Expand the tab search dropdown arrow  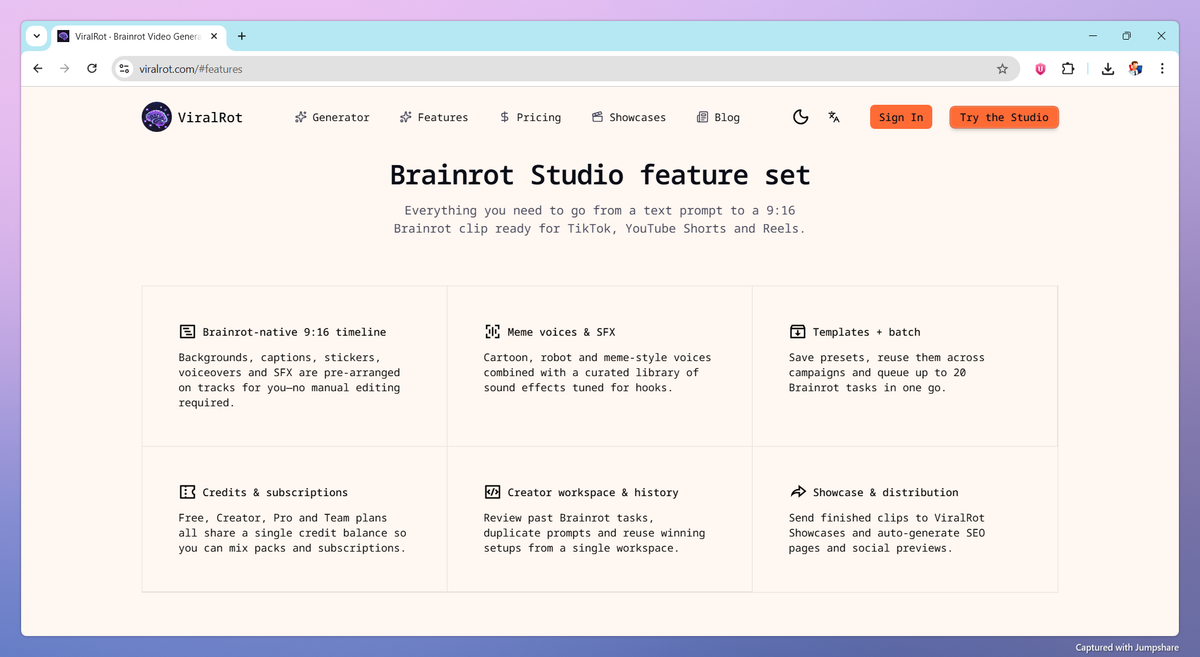click(x=37, y=36)
